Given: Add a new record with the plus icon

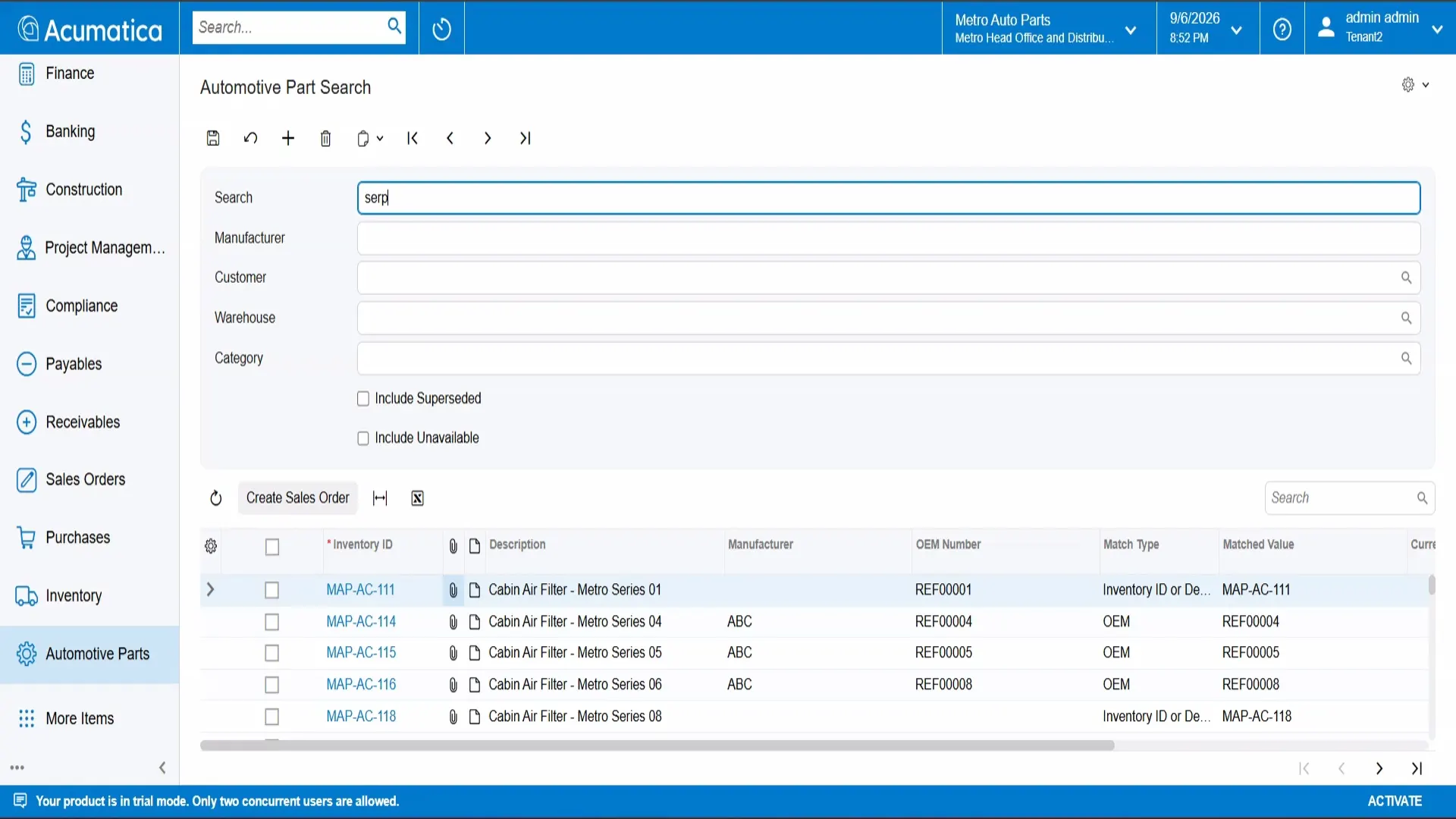Looking at the screenshot, I should click(288, 138).
